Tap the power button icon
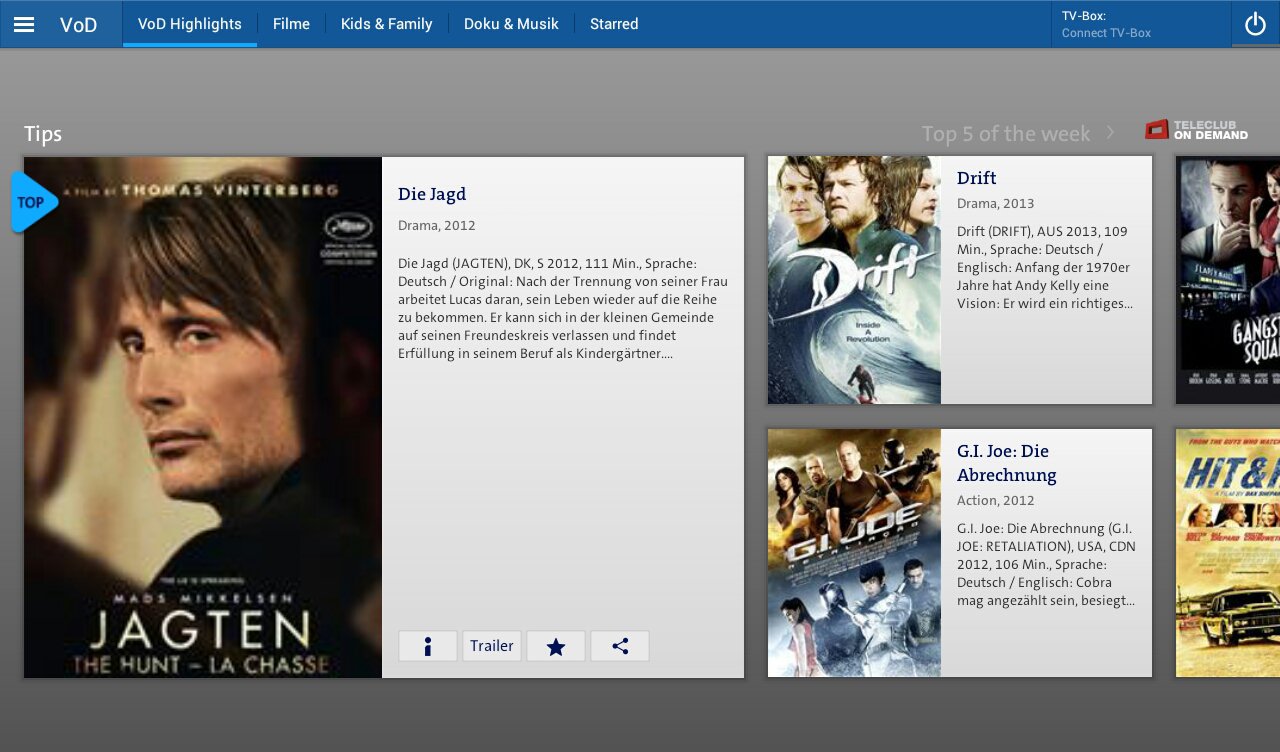1280x752 pixels. (1255, 24)
